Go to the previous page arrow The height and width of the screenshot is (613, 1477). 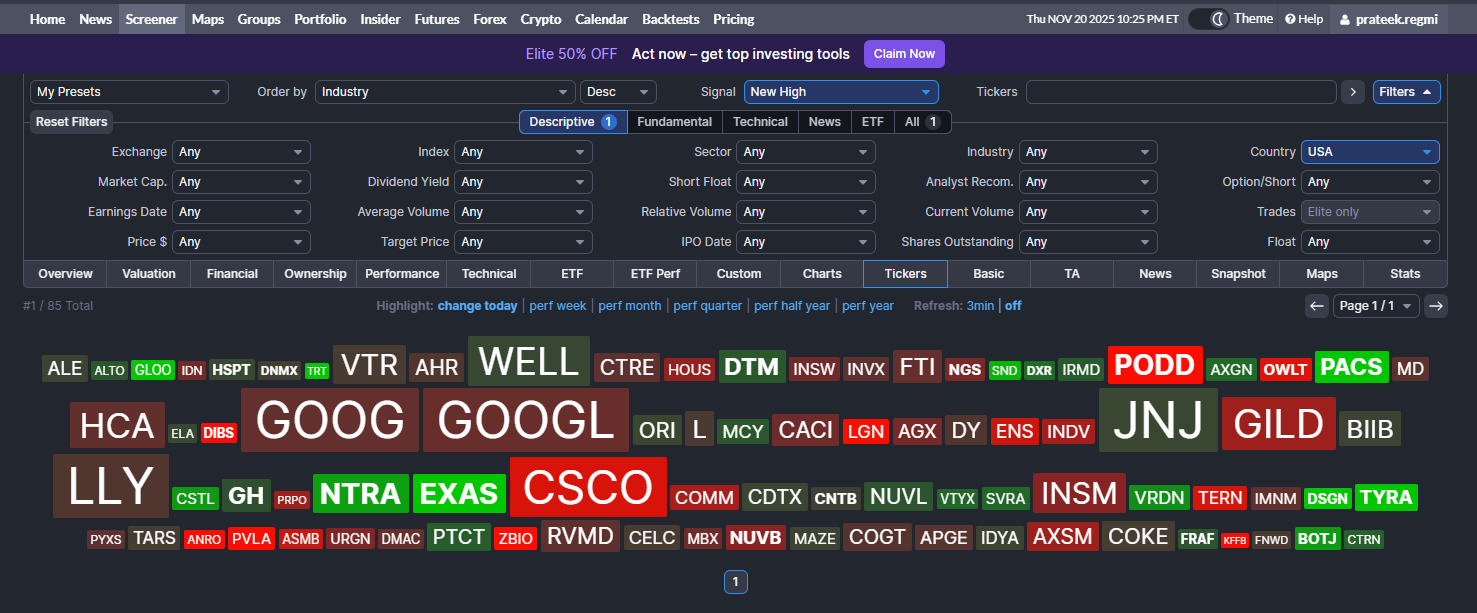coord(1317,306)
